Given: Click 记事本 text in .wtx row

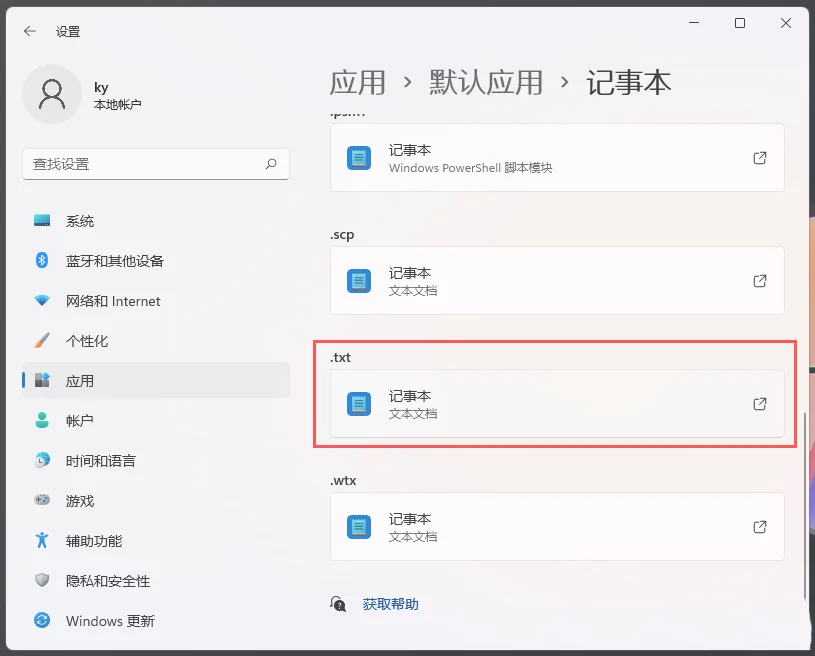Looking at the screenshot, I should [410, 519].
